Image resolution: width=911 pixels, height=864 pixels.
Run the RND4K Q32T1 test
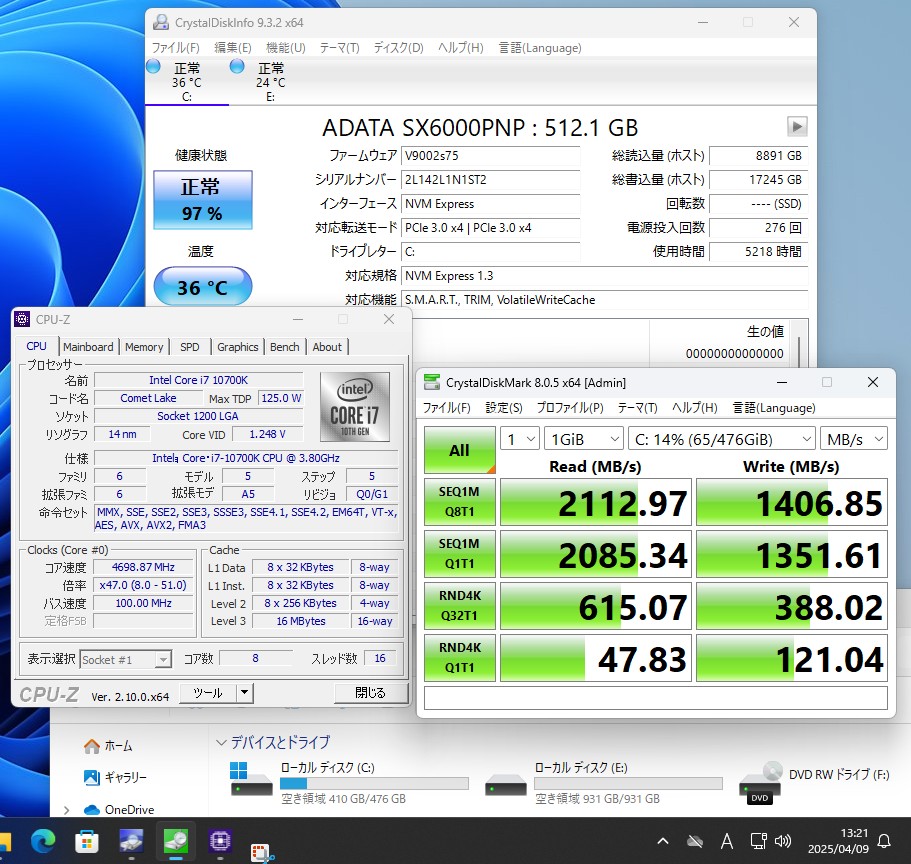tap(459, 605)
